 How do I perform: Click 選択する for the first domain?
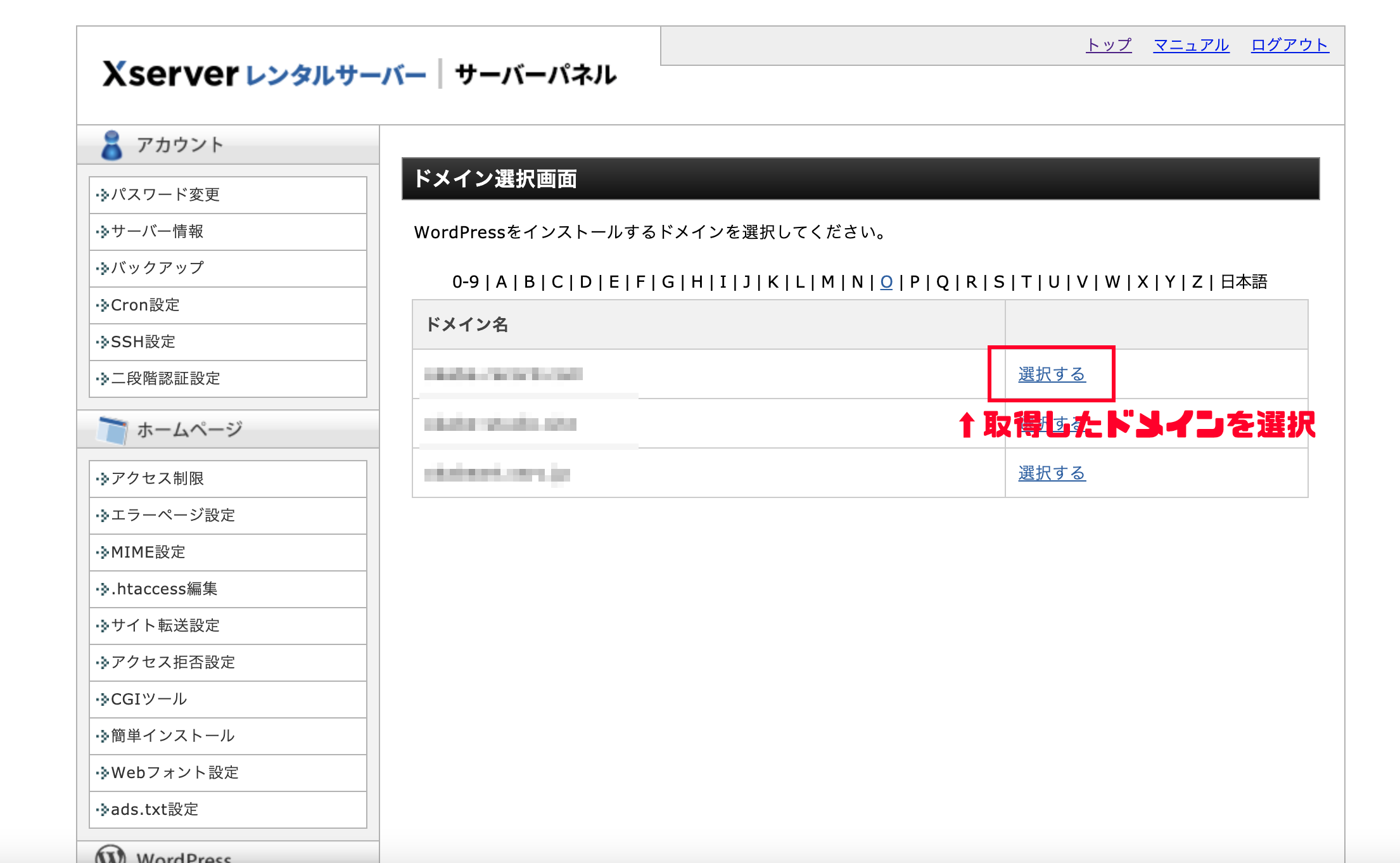(1052, 374)
